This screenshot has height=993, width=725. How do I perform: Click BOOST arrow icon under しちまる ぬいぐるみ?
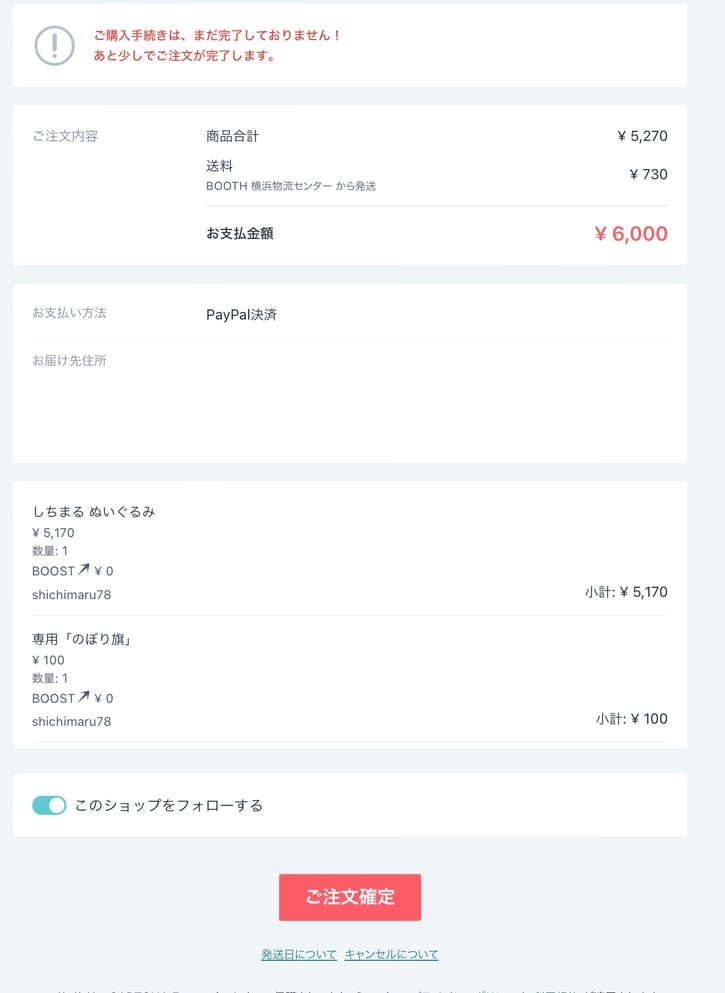point(84,570)
